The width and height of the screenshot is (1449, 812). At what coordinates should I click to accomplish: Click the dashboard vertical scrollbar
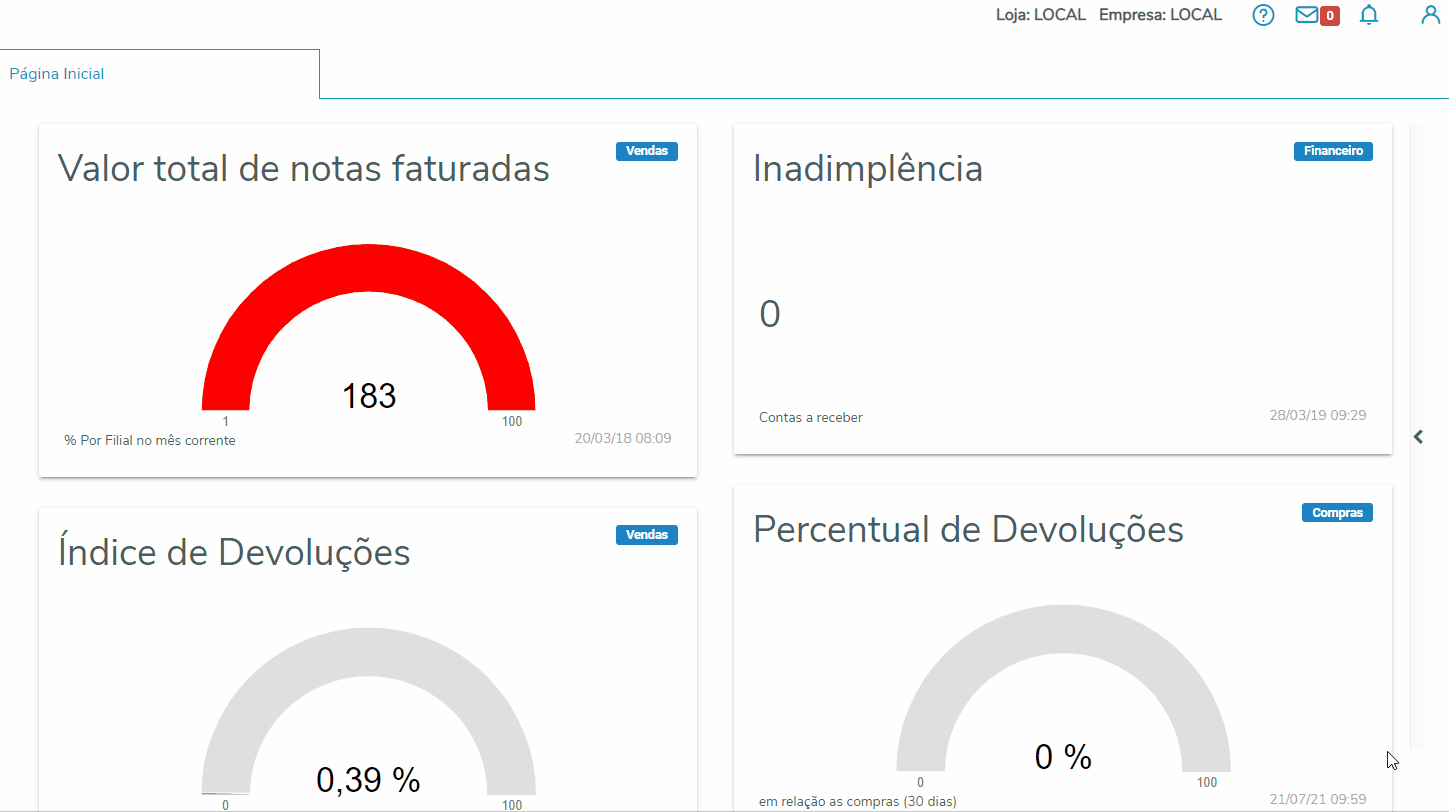click(1417, 437)
